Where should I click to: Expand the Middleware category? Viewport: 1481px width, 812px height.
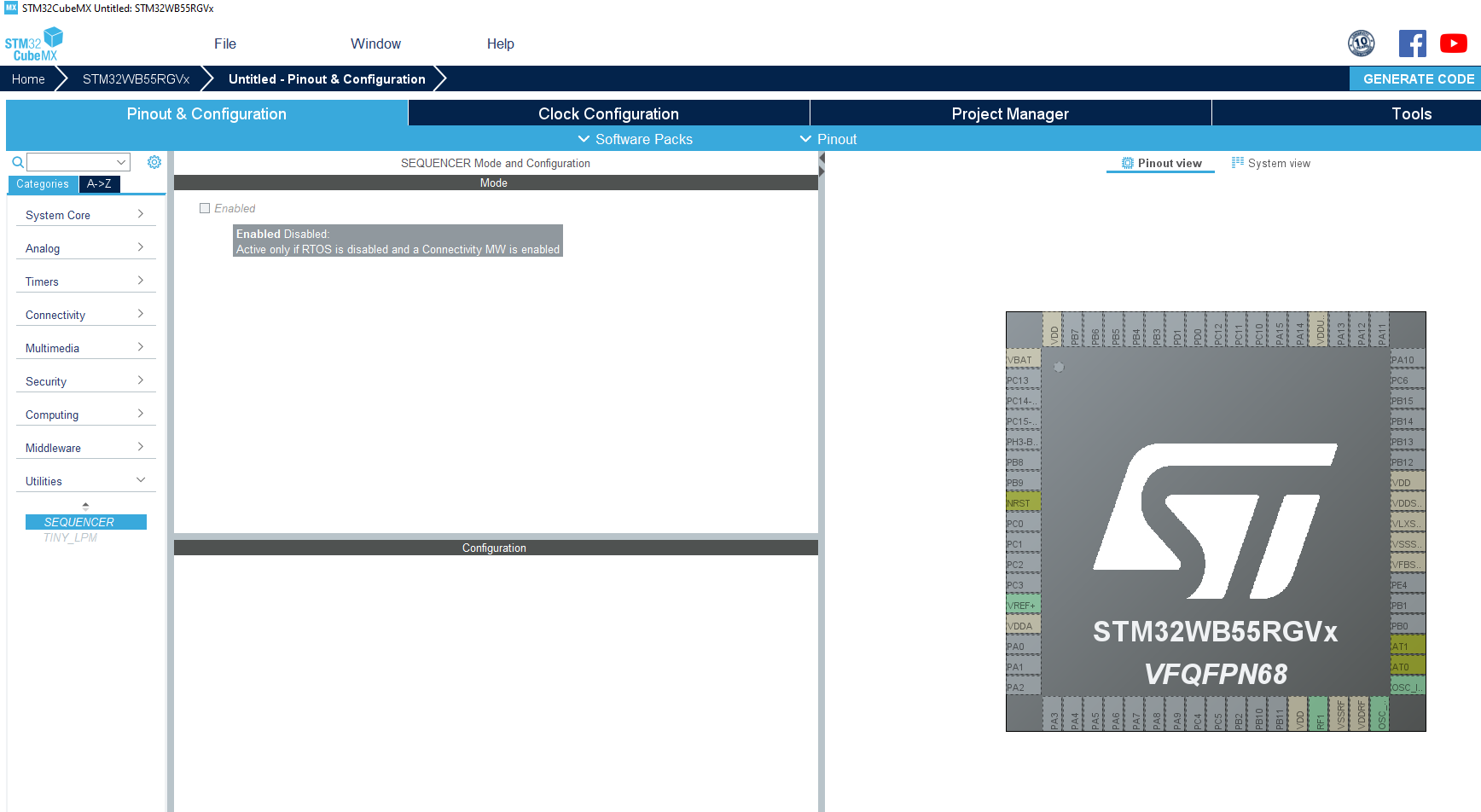pyautogui.click(x=85, y=448)
